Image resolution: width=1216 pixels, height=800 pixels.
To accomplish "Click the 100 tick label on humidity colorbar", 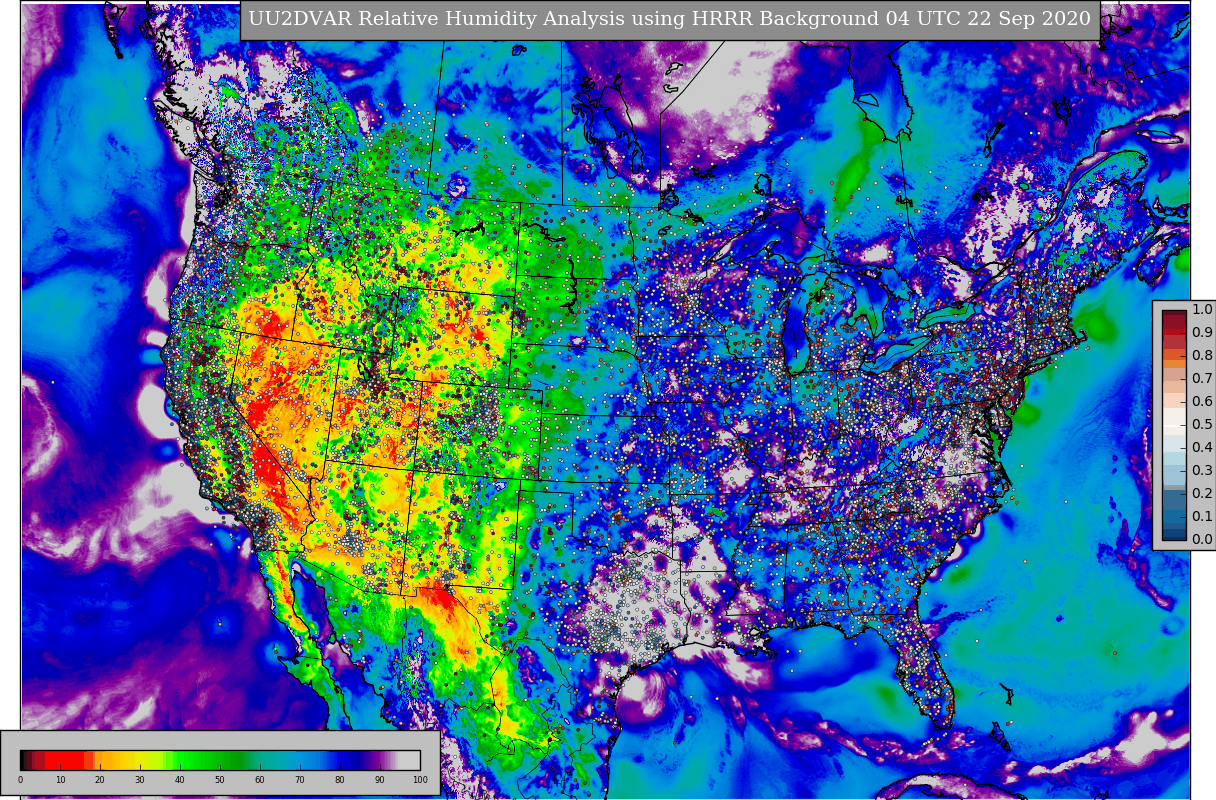I will click(420, 780).
